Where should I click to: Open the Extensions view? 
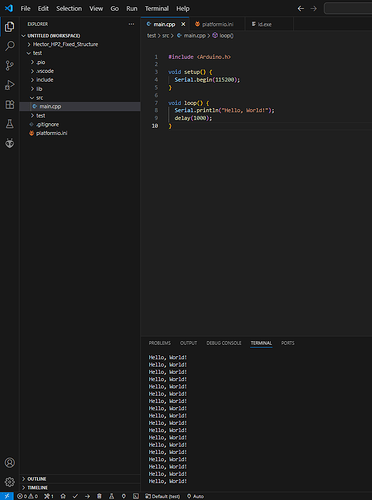[10, 105]
